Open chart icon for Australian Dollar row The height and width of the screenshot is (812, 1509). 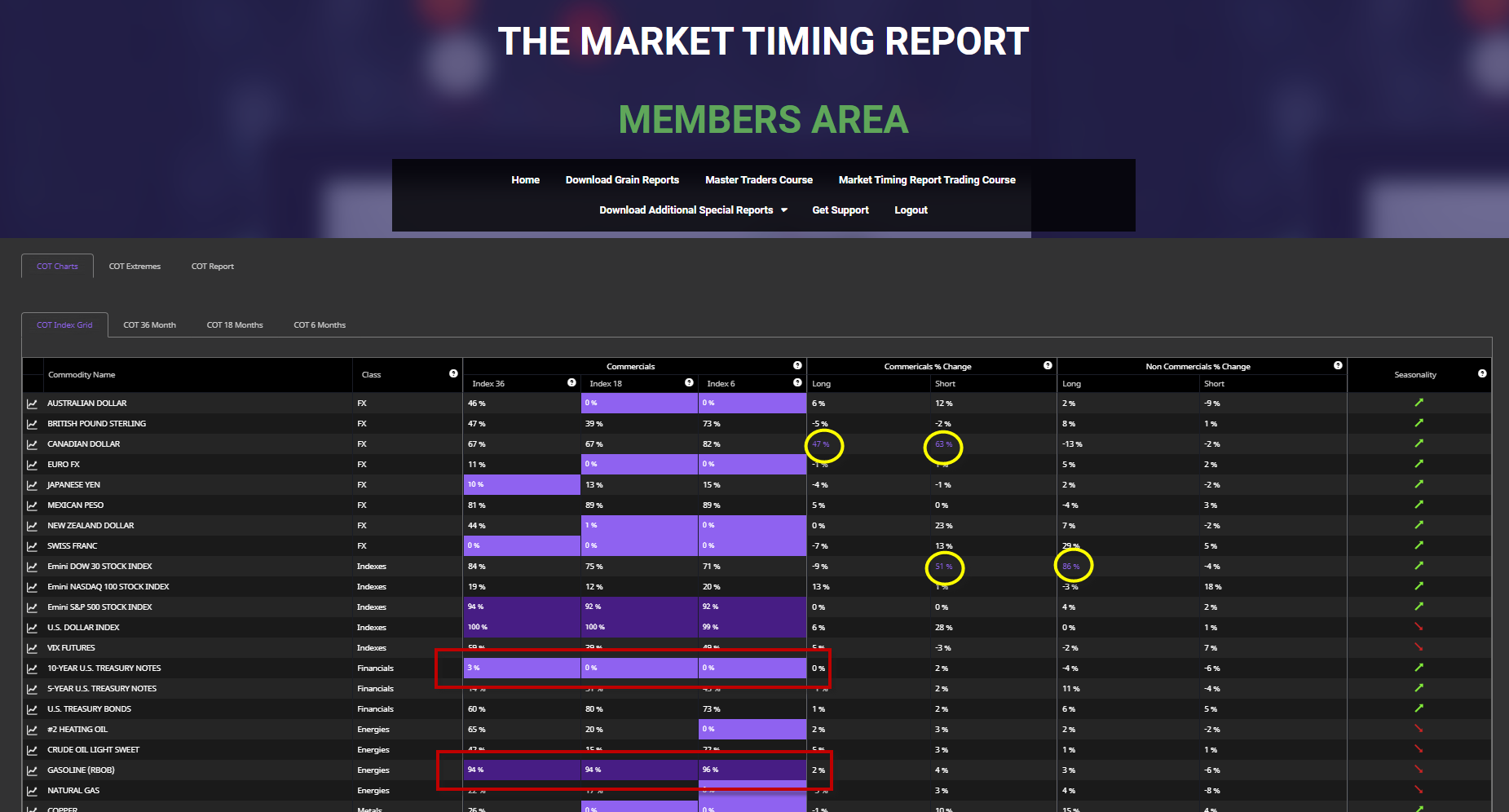32,404
